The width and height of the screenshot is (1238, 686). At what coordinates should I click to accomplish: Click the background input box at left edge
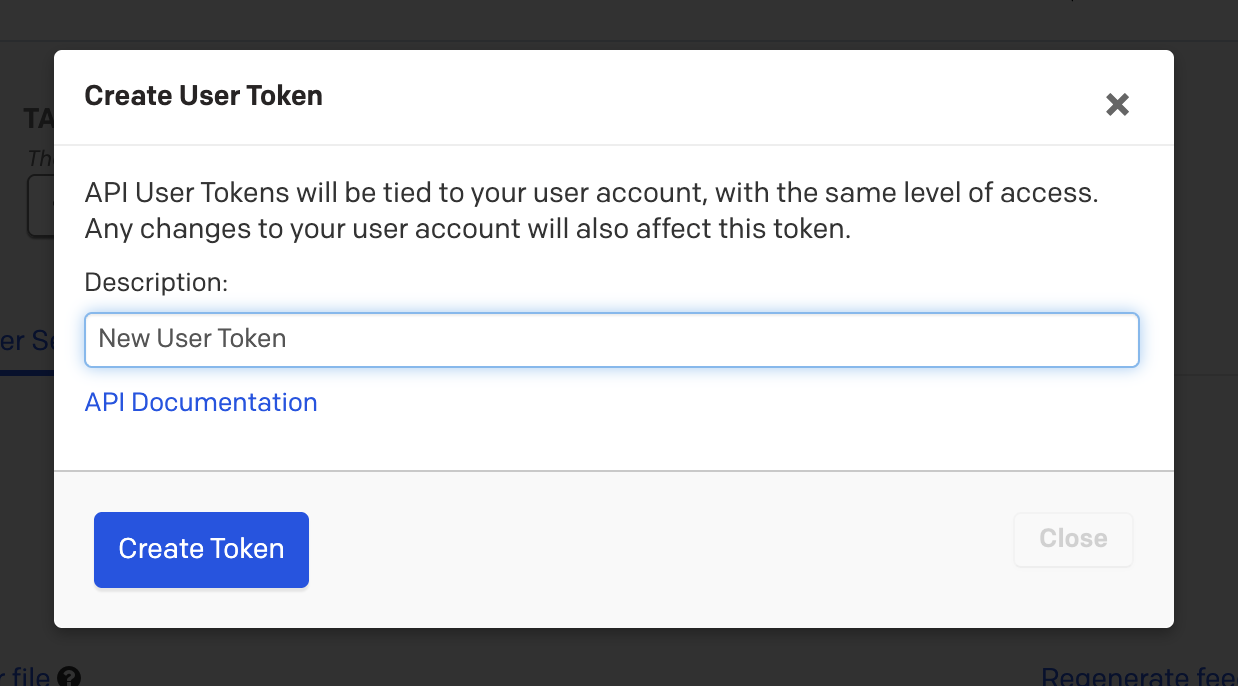40,206
